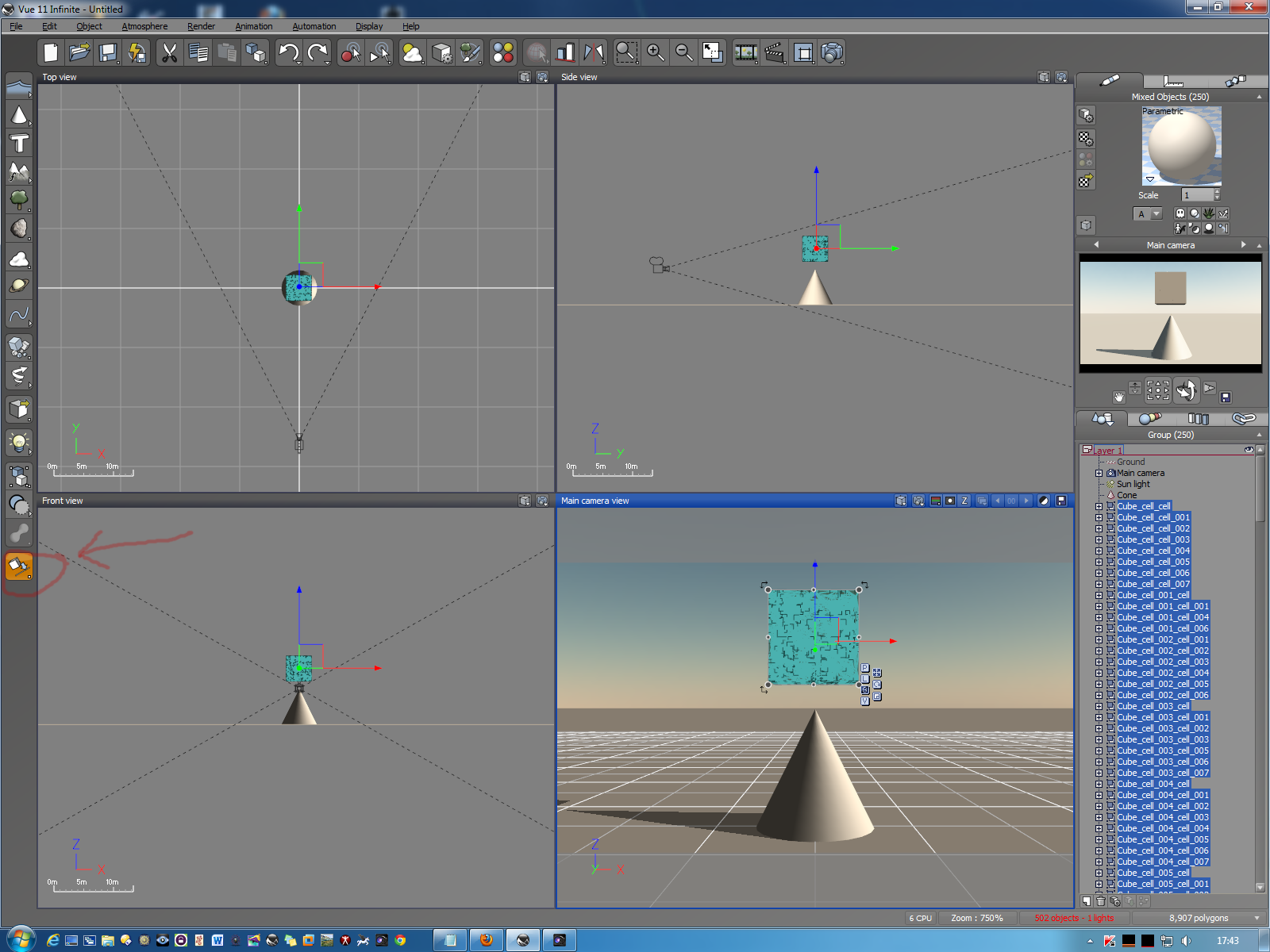Add a light using the light bulb icon
Screen dimensions: 1270x952
(19, 442)
